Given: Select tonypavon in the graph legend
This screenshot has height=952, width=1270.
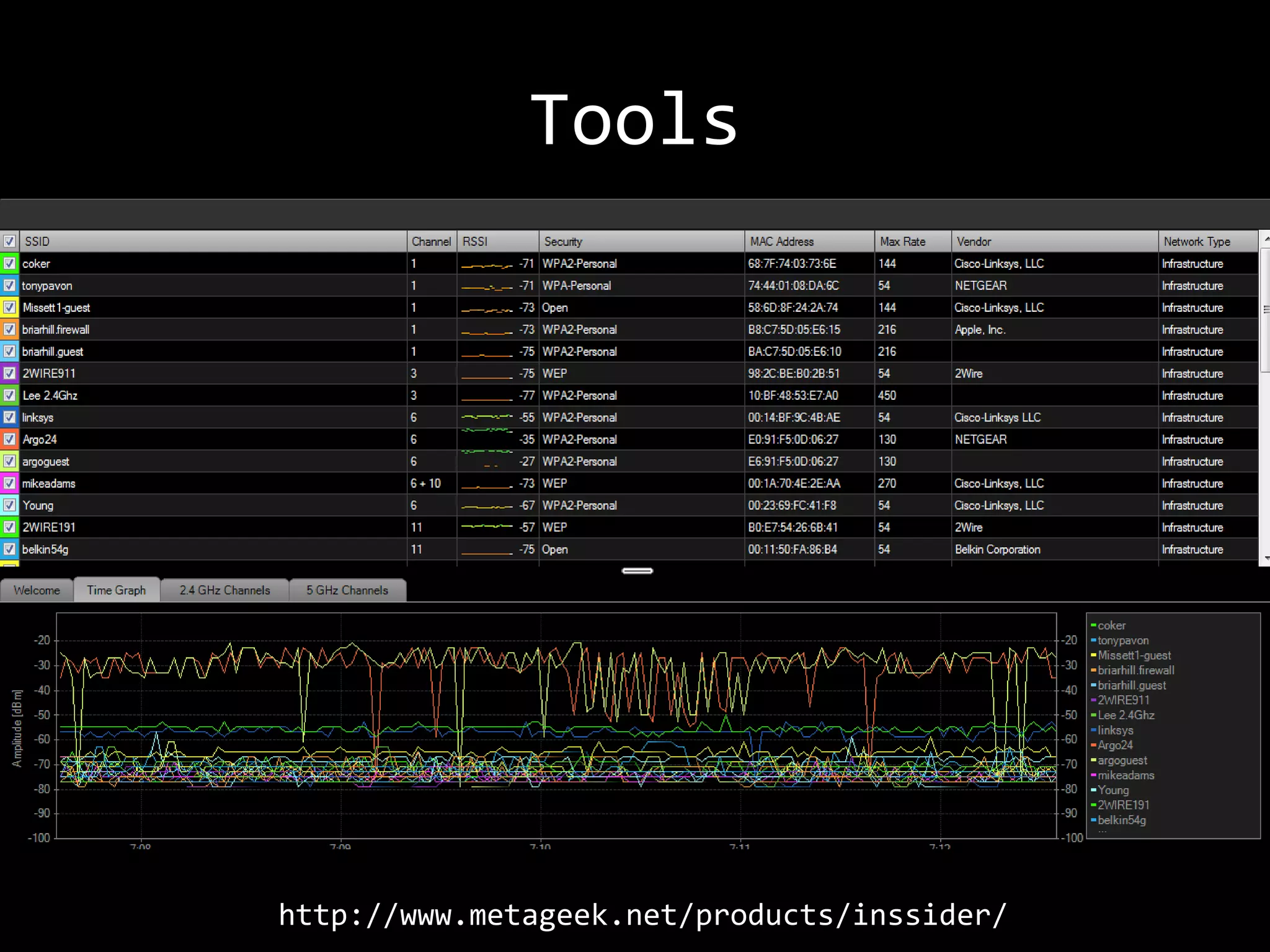Looking at the screenshot, I should point(1120,640).
